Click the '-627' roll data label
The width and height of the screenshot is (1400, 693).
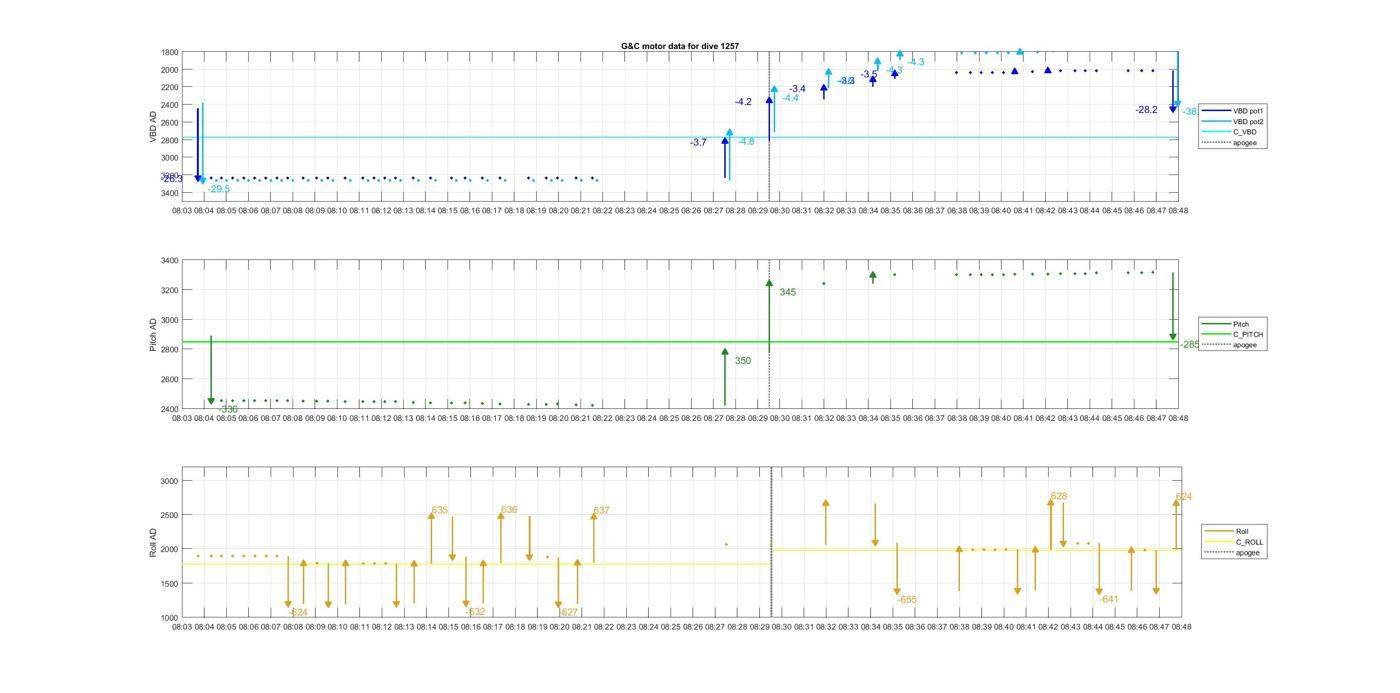pyautogui.click(x=568, y=612)
